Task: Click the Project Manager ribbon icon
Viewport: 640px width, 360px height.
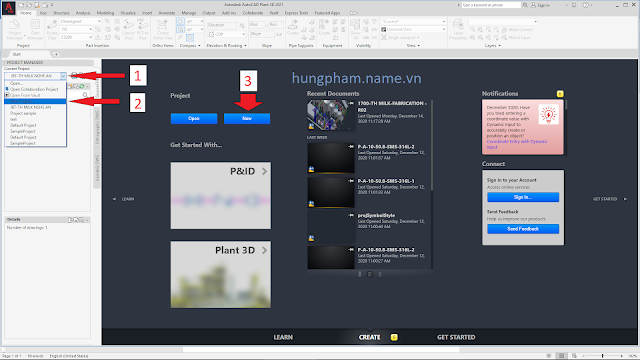Action: pyautogui.click(x=15, y=30)
